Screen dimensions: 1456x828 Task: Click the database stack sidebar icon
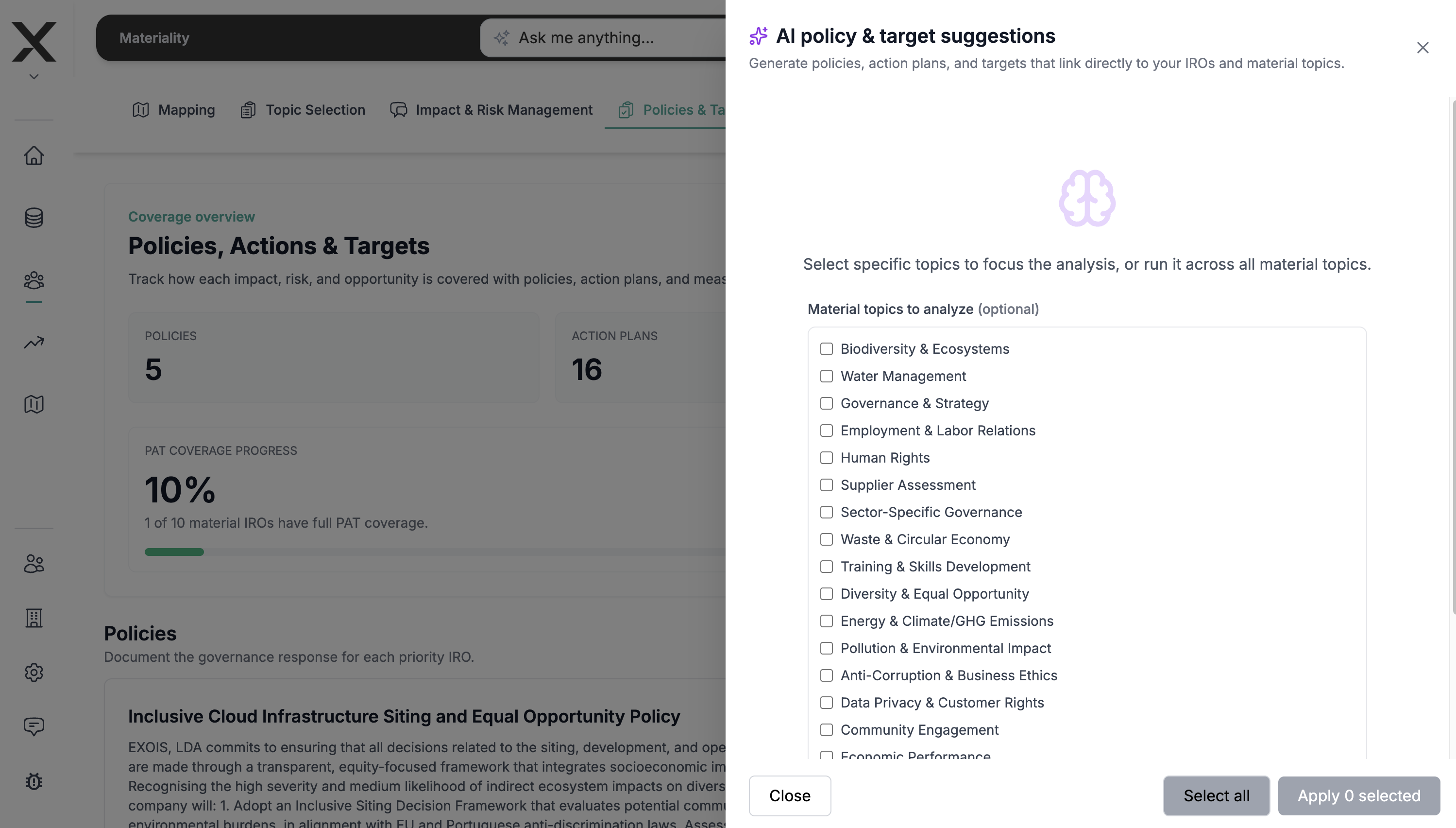34,217
